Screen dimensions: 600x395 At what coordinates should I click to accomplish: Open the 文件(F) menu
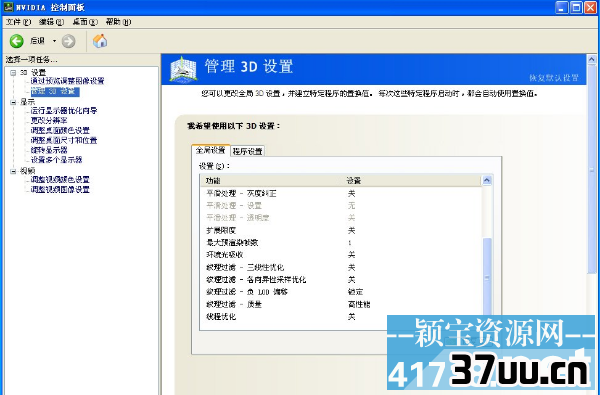click(x=18, y=22)
